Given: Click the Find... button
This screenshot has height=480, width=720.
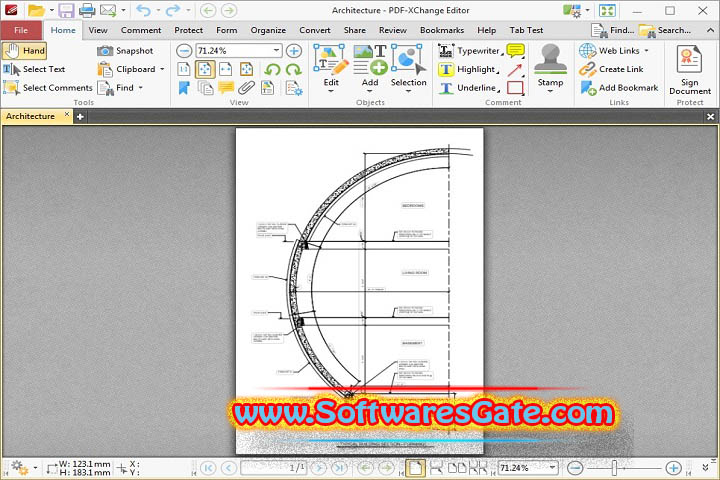Looking at the screenshot, I should pos(613,30).
